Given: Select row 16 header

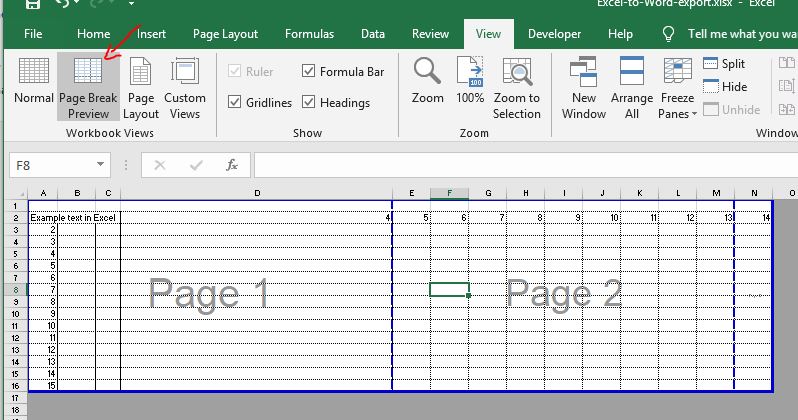Looking at the screenshot, I should [x=16, y=385].
